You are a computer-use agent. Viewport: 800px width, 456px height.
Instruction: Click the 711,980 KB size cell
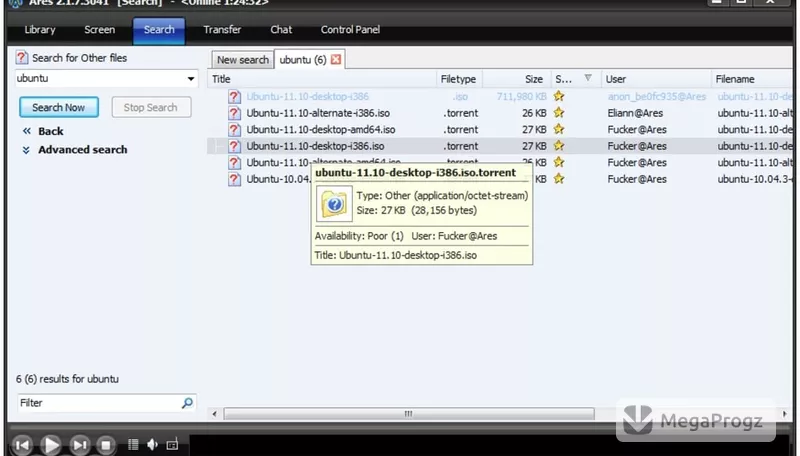pos(521,96)
